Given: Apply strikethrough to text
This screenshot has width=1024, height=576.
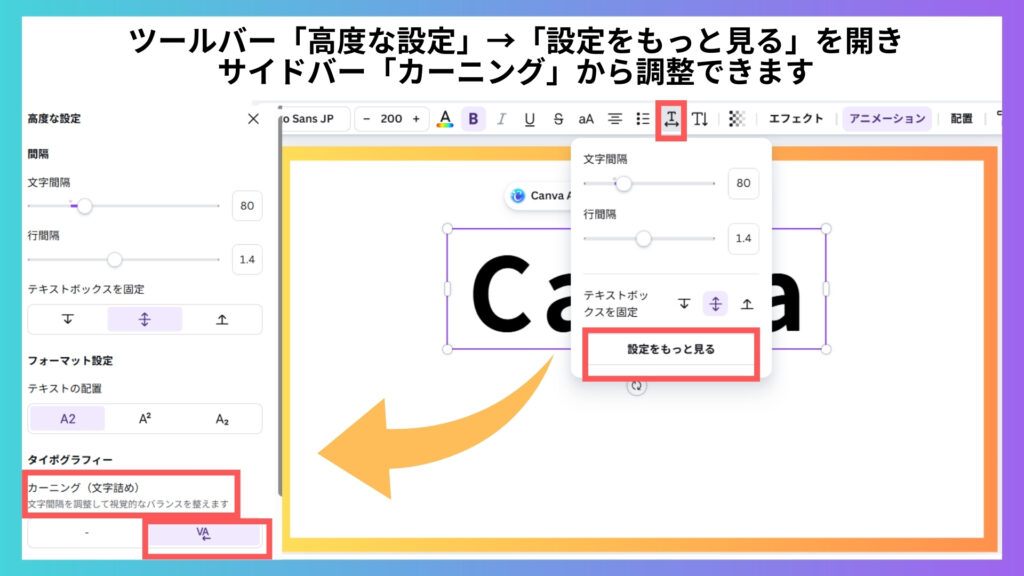Looking at the screenshot, I should (x=558, y=119).
